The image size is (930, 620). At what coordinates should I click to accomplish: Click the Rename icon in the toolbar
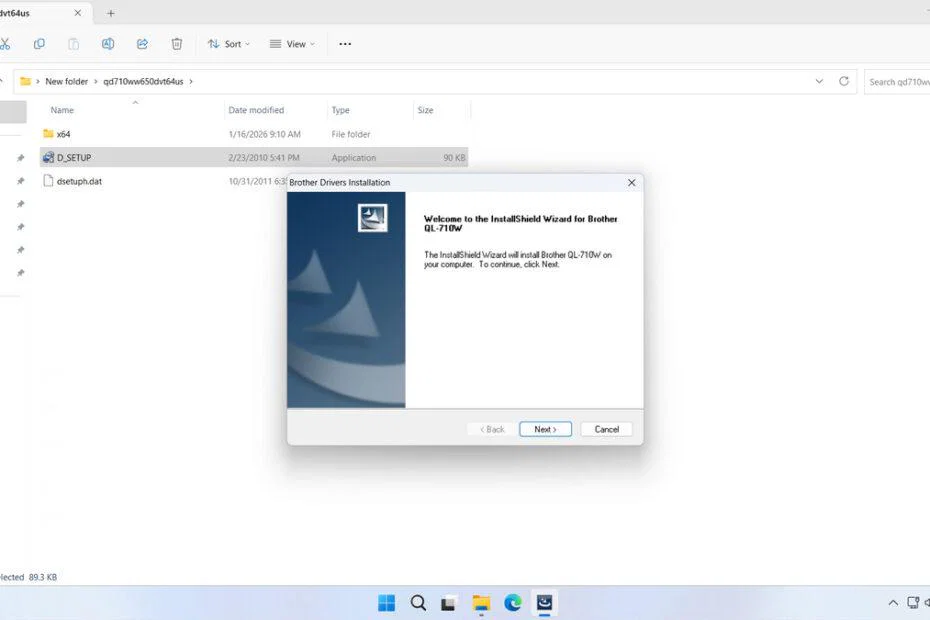tap(108, 44)
